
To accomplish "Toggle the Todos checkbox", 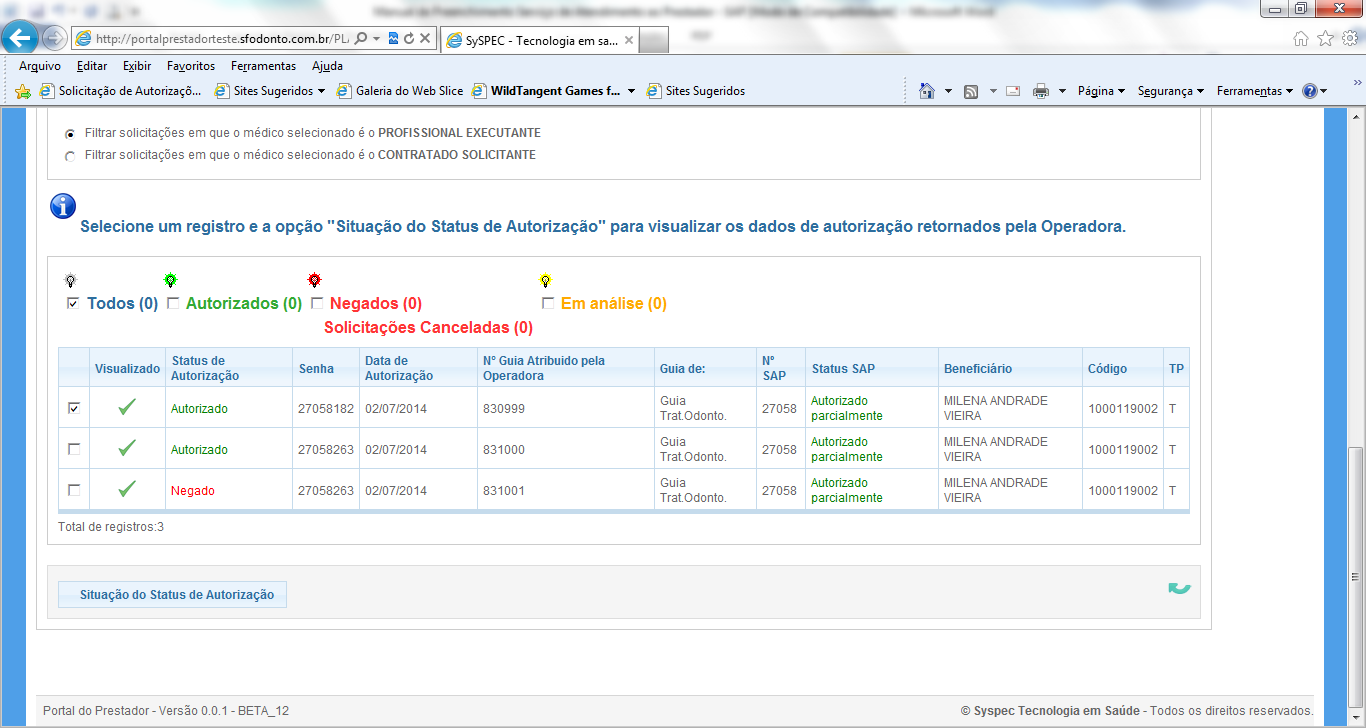I will [73, 303].
